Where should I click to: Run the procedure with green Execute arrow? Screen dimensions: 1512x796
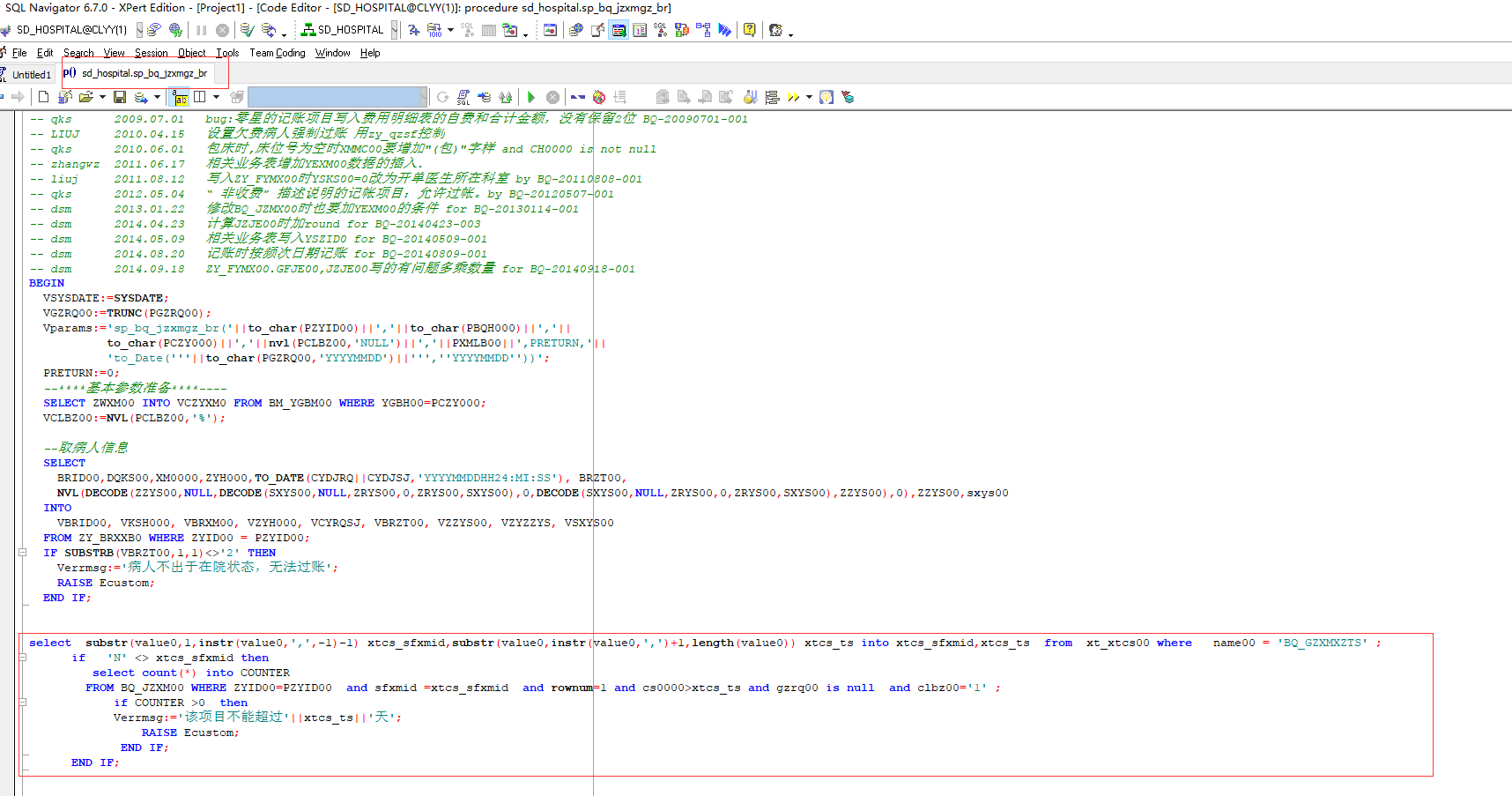(x=530, y=97)
